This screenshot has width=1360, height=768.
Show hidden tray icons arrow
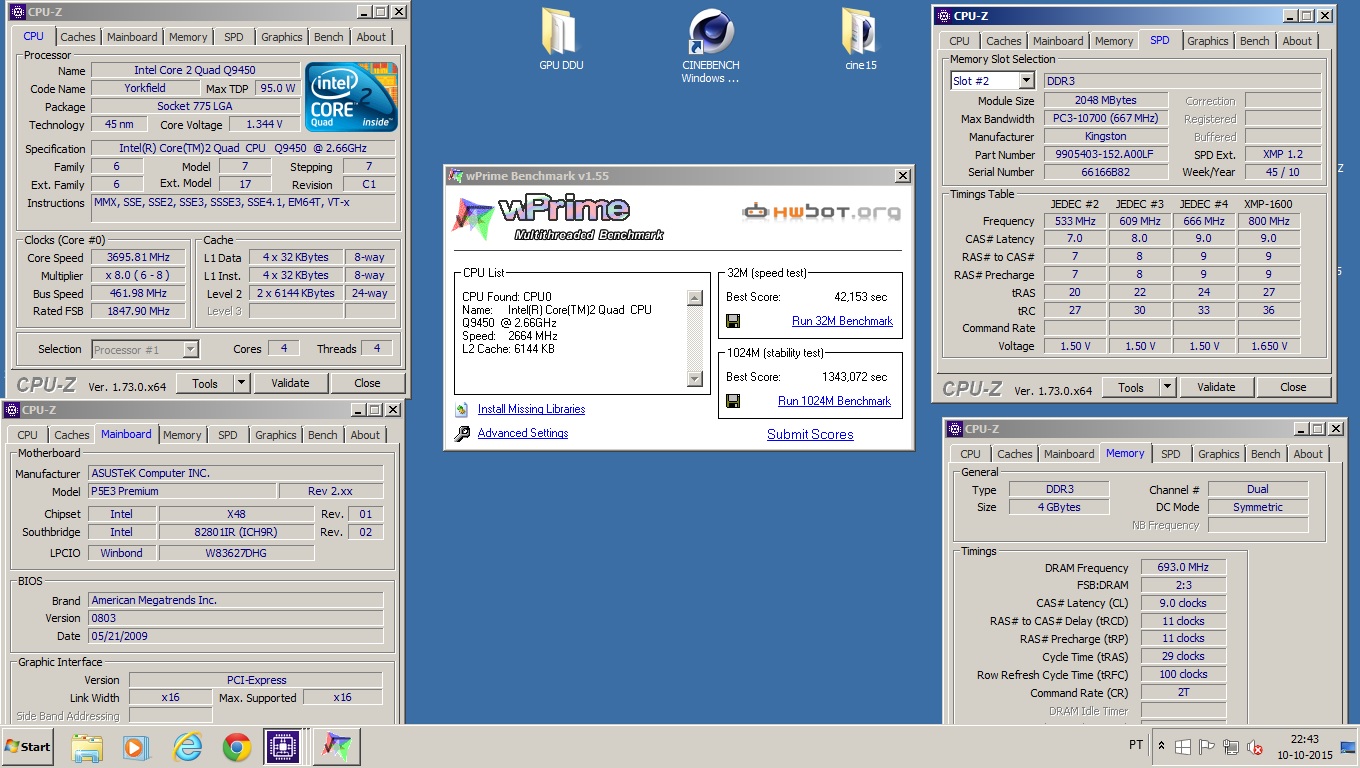[1161, 747]
